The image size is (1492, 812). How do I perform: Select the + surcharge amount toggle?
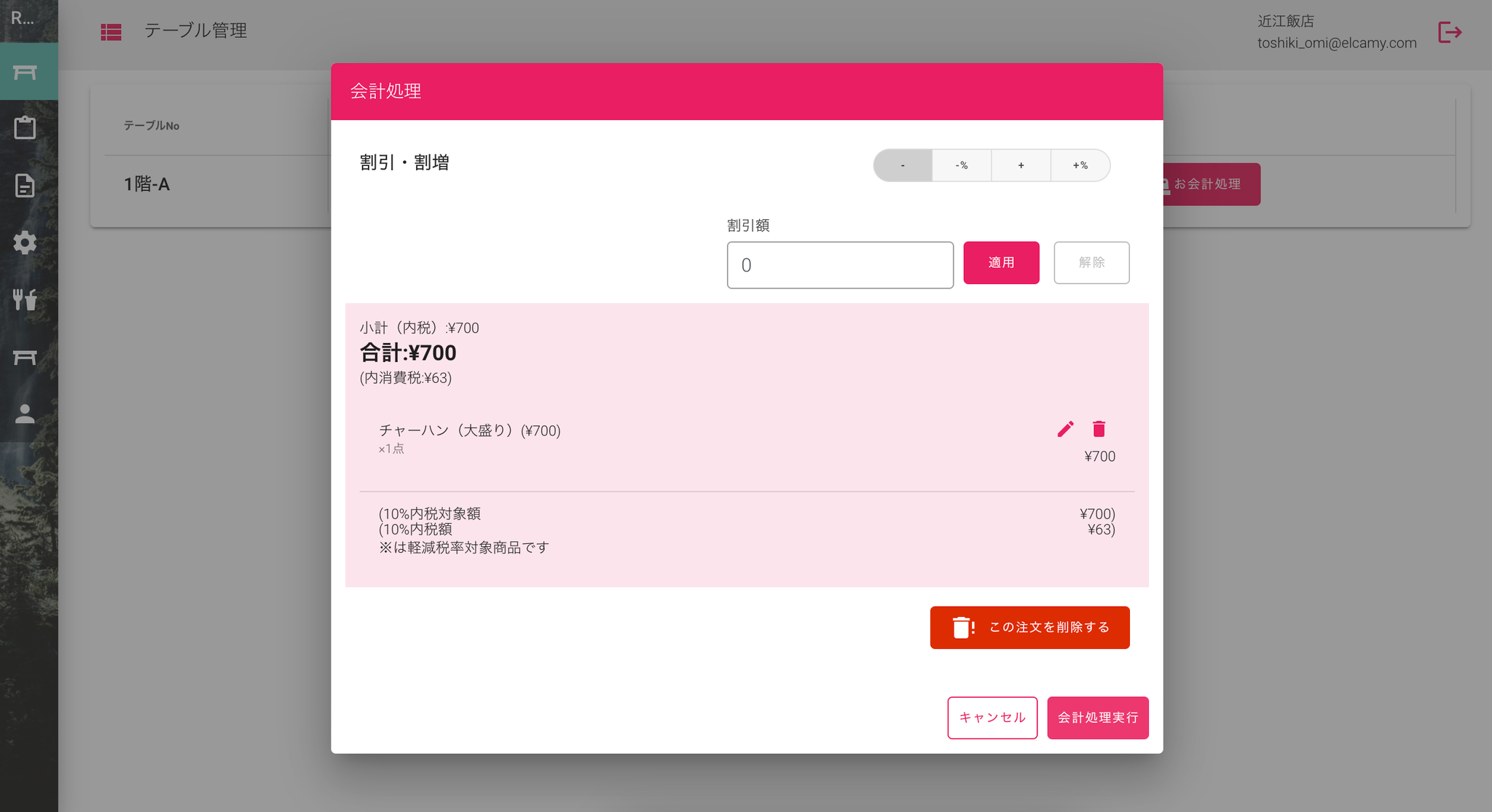tap(1021, 165)
